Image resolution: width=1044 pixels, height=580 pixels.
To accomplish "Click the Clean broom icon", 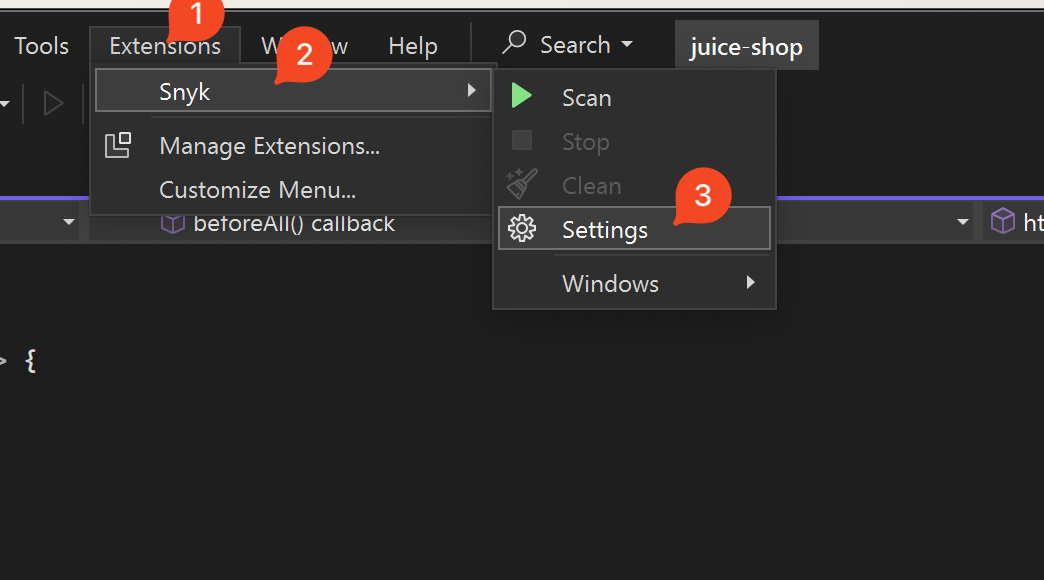I will point(521,185).
